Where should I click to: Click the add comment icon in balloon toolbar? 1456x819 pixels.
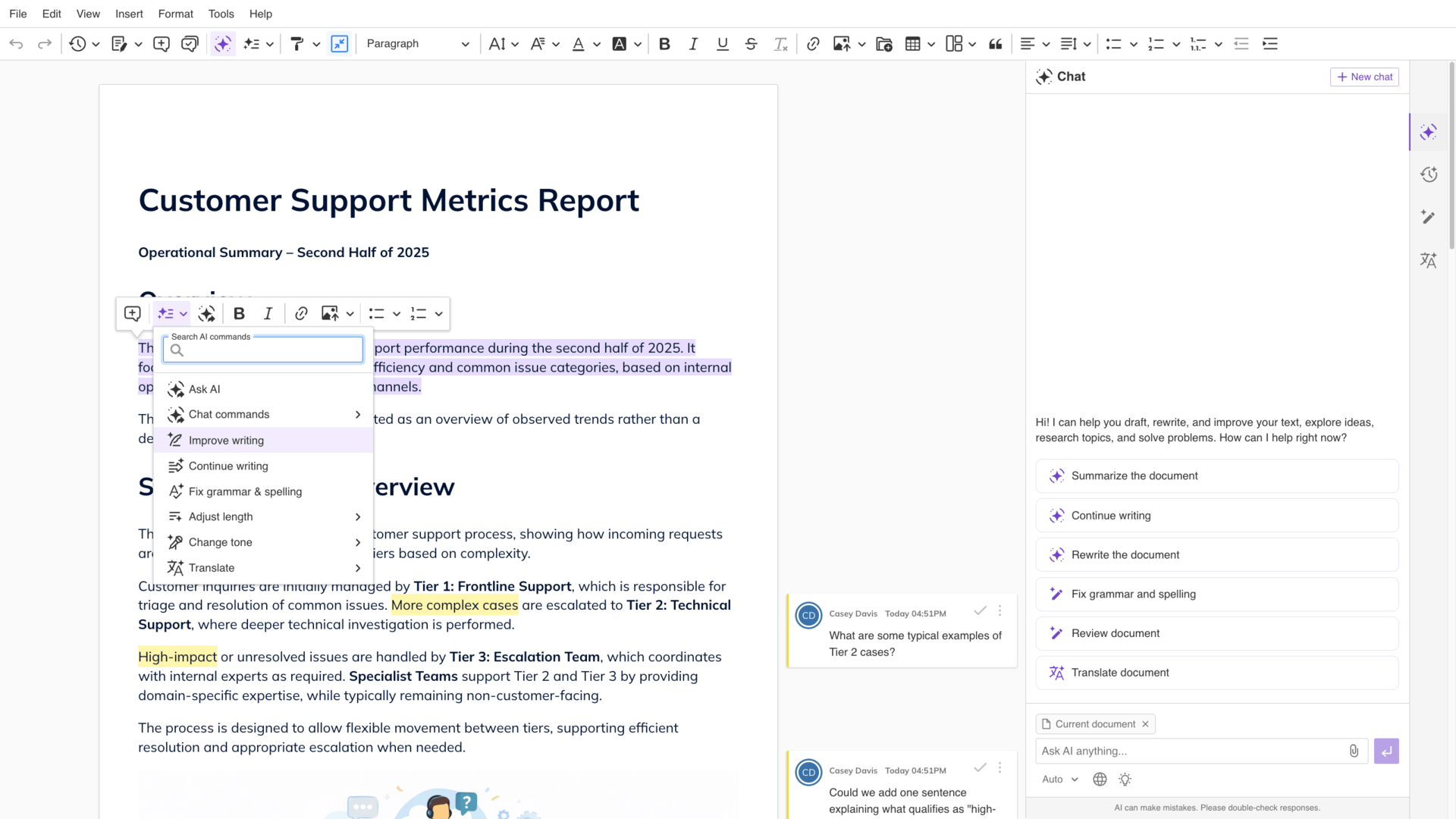133,313
